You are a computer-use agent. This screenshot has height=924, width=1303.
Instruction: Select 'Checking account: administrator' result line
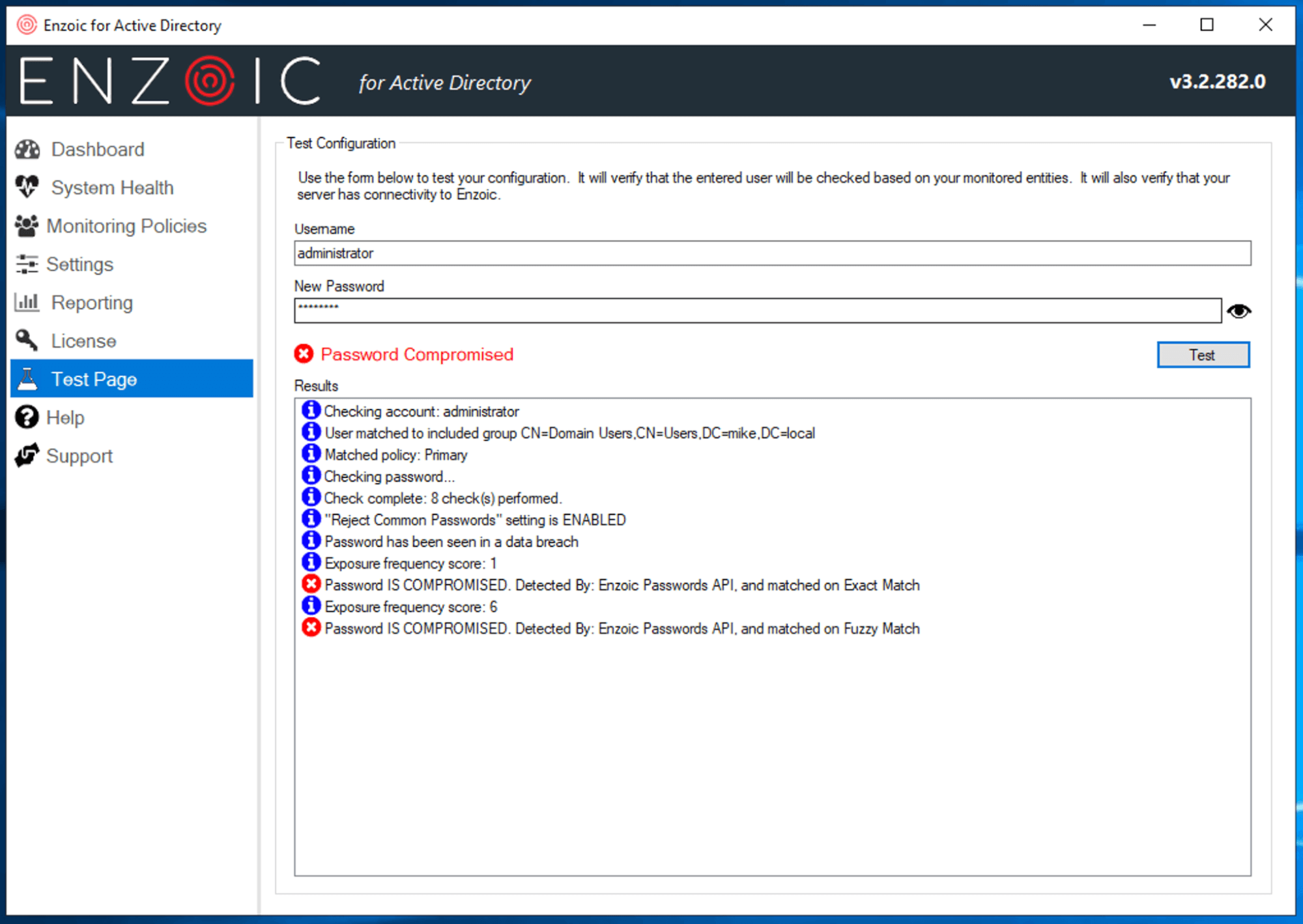tap(422, 412)
